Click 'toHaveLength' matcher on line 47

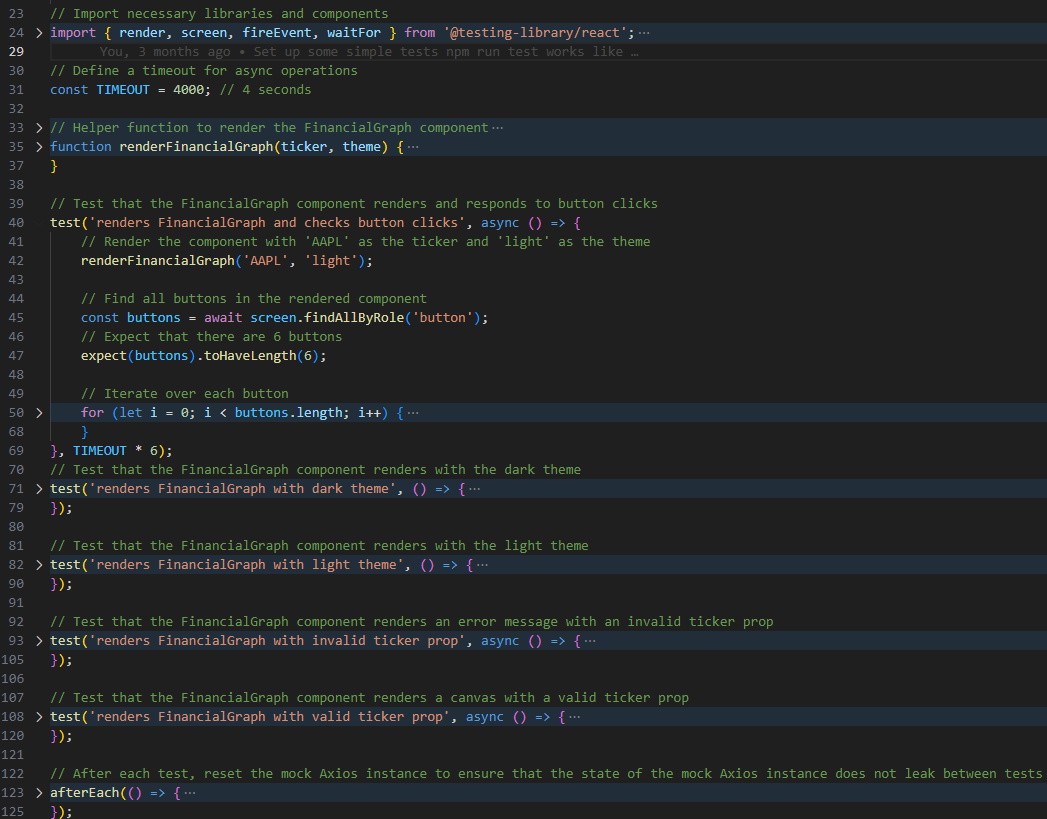[250, 356]
